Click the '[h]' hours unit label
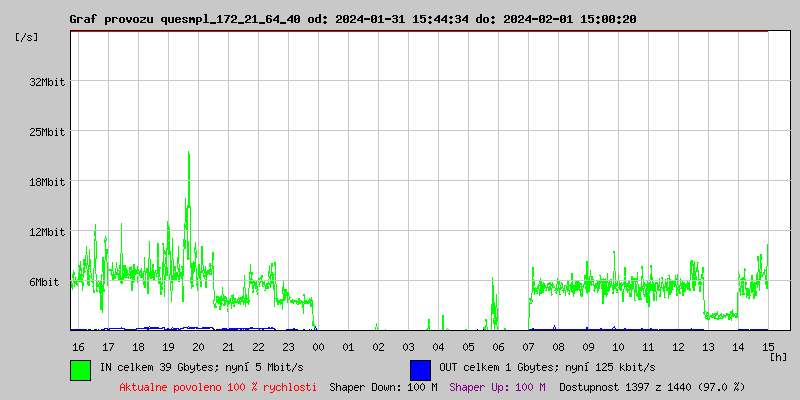Image resolution: width=800 pixels, height=400 pixels. tap(779, 357)
